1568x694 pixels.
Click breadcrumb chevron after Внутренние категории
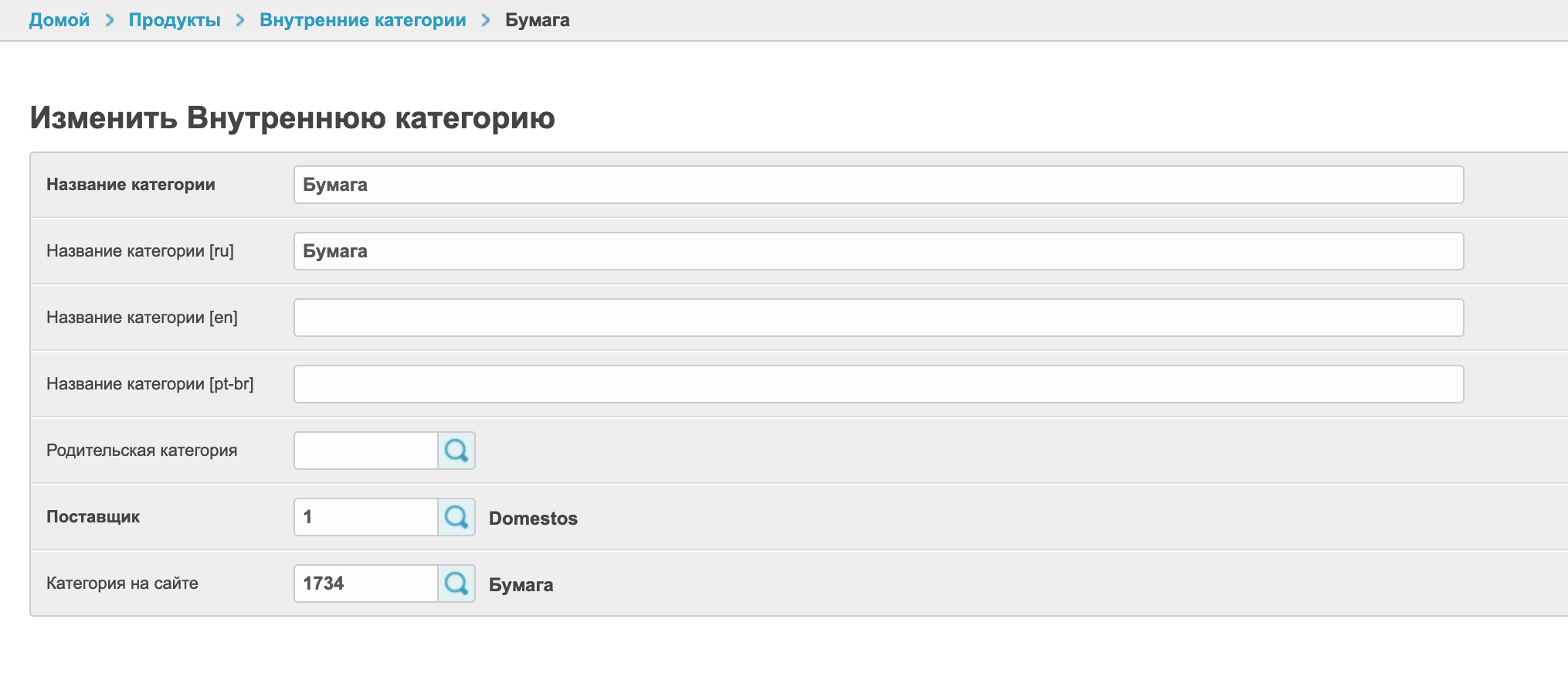pos(486,20)
